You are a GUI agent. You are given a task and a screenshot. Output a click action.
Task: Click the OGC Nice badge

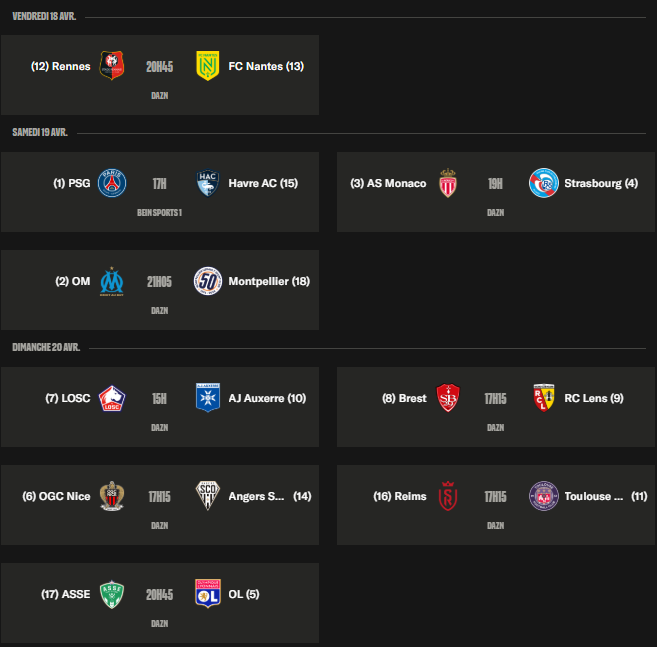112,496
